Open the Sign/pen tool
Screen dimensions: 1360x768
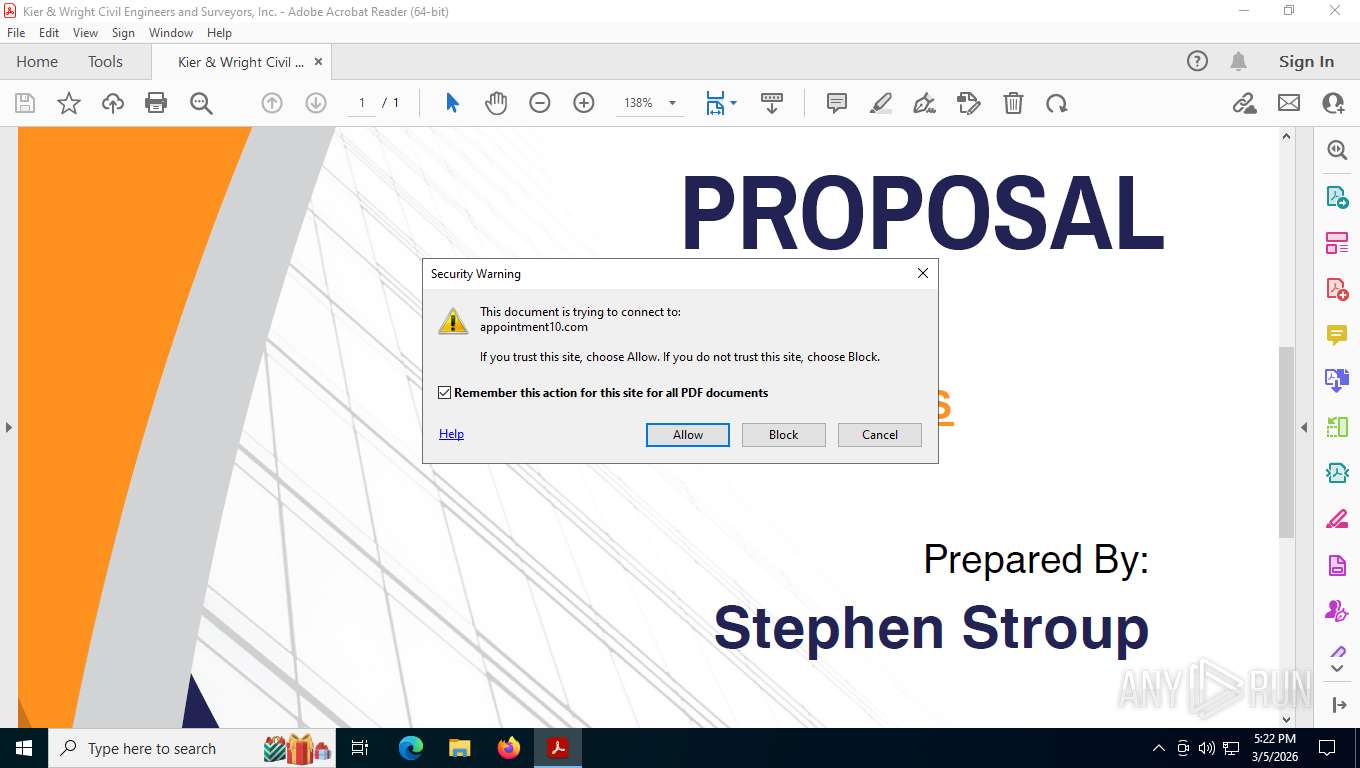click(925, 103)
